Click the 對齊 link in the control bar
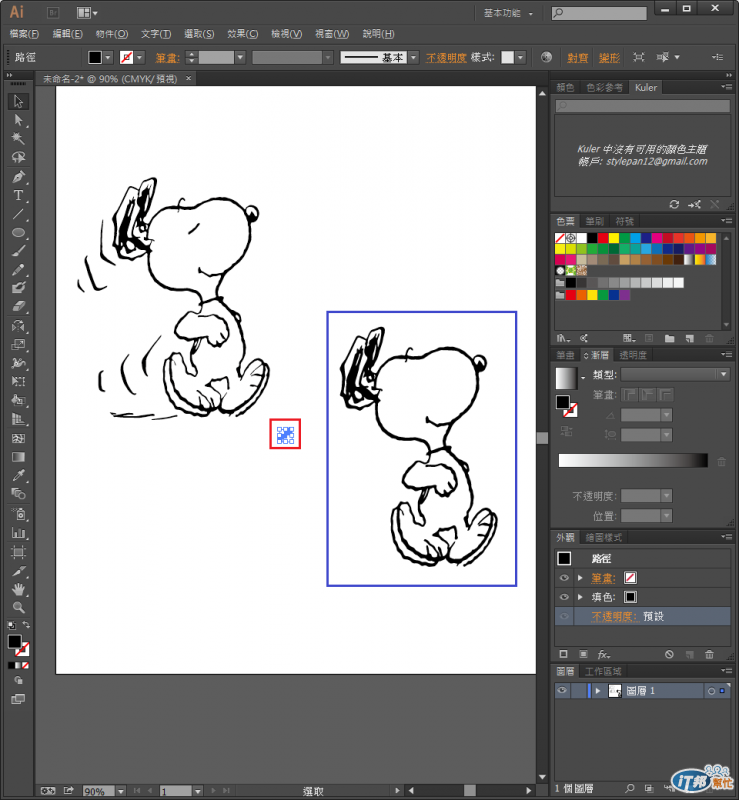This screenshot has width=739, height=800. coord(578,58)
